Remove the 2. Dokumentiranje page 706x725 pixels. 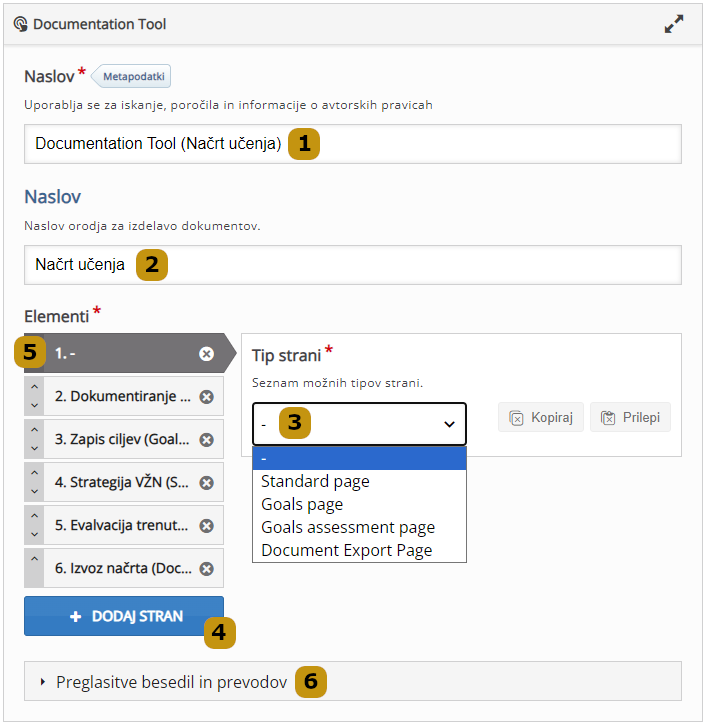[206, 397]
